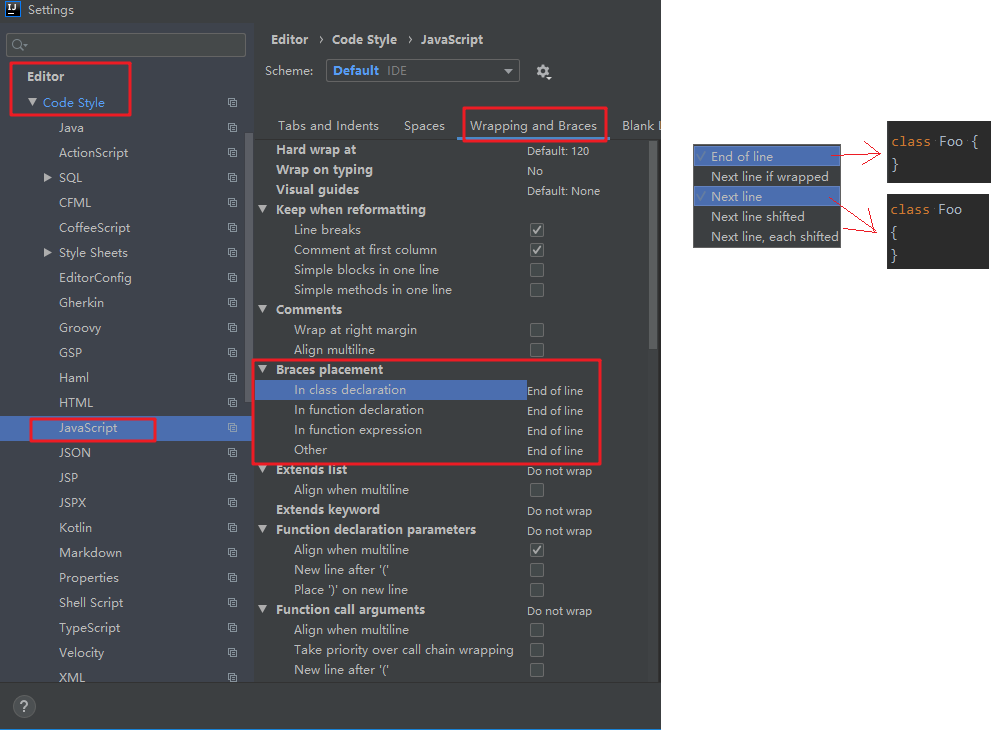Expand the Style Sheets tree node
Screen dimensions: 1000x735
[47, 253]
